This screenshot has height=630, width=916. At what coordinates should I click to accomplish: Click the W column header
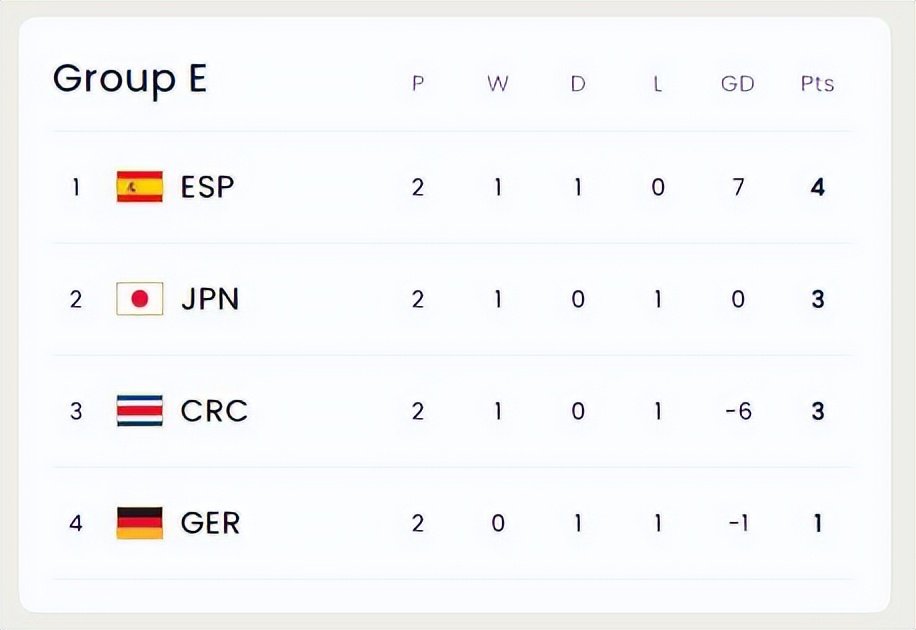tap(497, 84)
